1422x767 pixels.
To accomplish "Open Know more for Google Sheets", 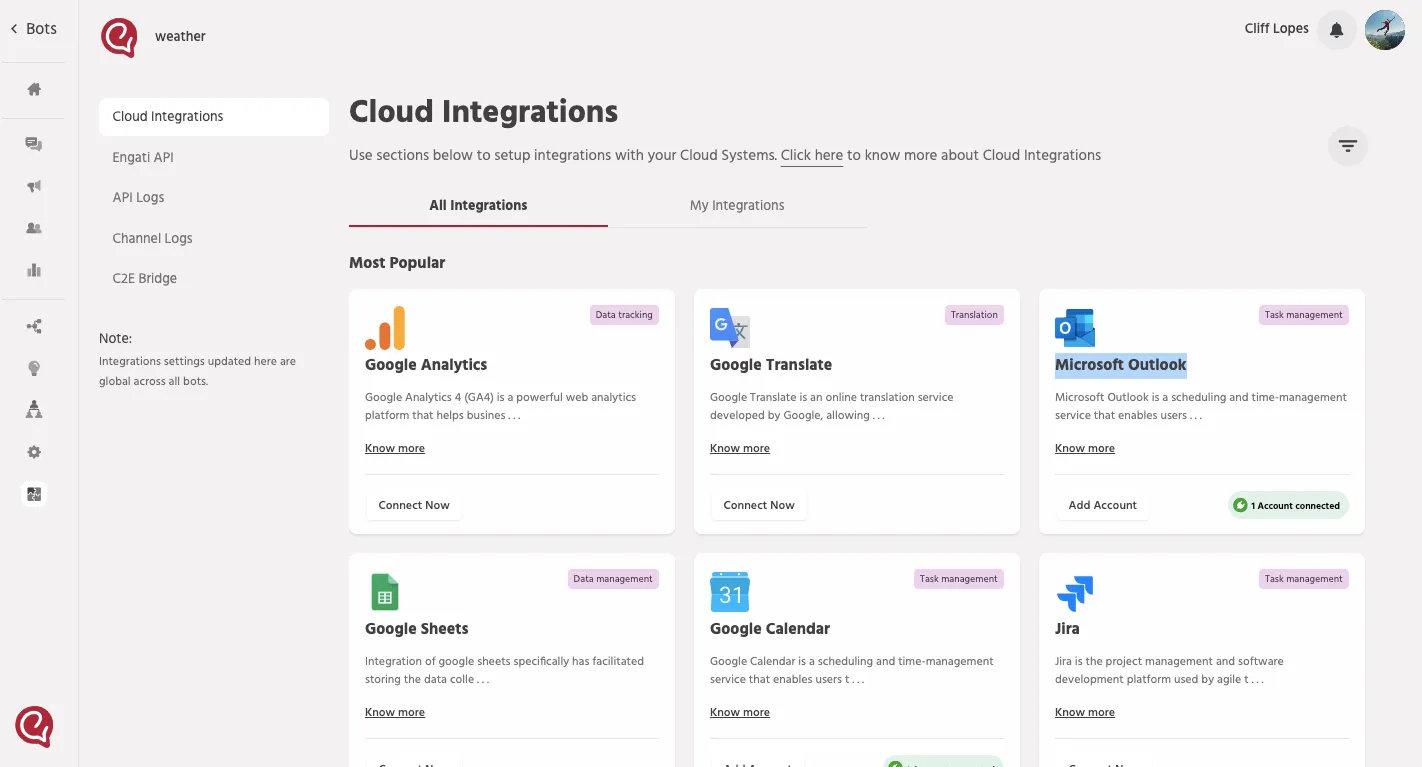I will [395, 713].
